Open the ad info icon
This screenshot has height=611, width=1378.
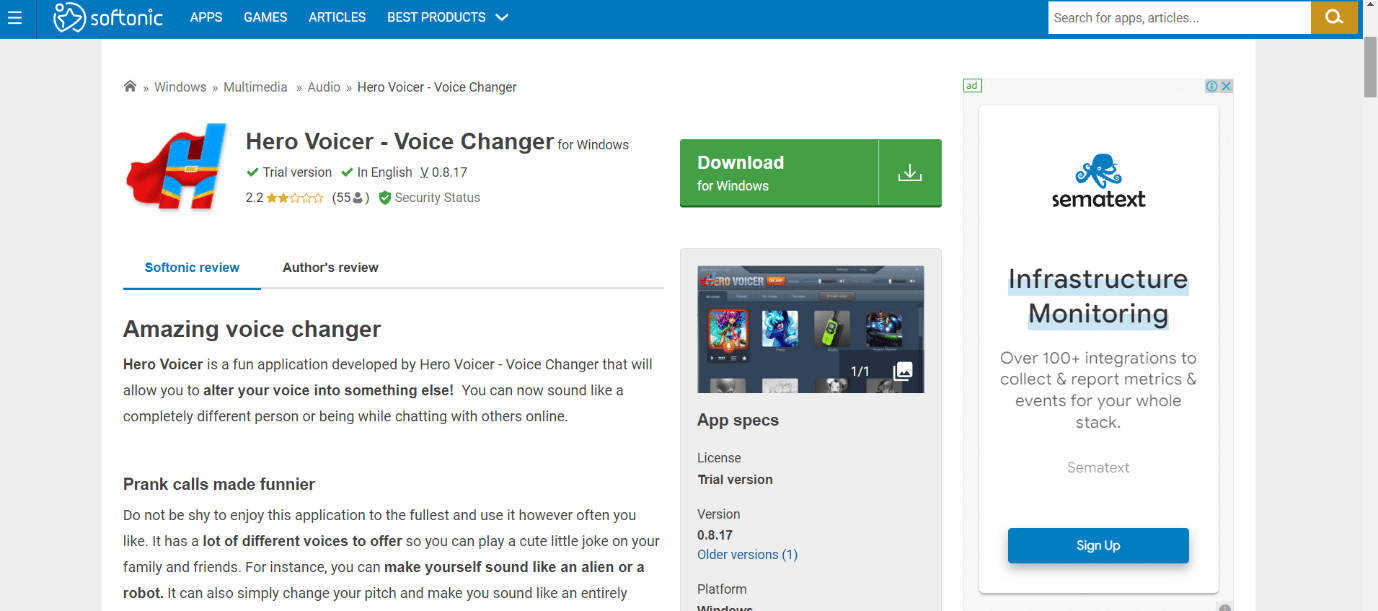click(x=1211, y=86)
